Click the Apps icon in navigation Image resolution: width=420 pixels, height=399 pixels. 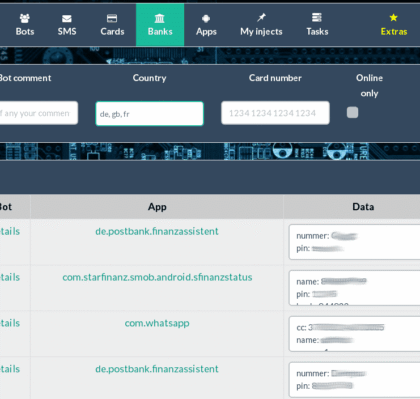206,18
